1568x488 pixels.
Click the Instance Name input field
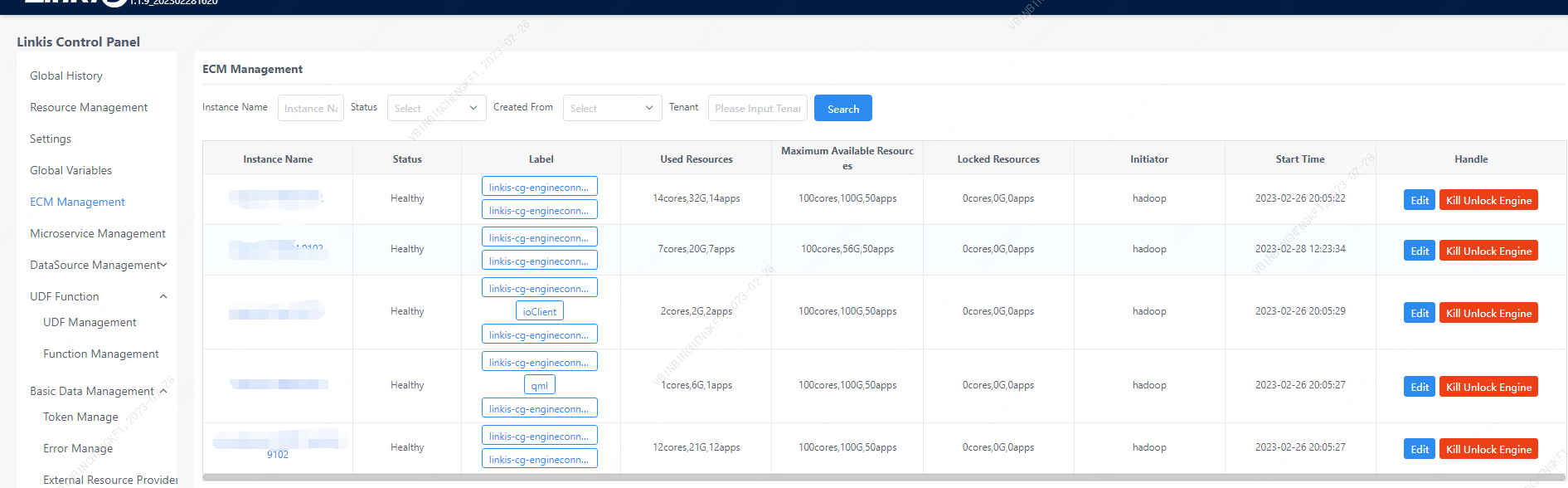[310, 109]
